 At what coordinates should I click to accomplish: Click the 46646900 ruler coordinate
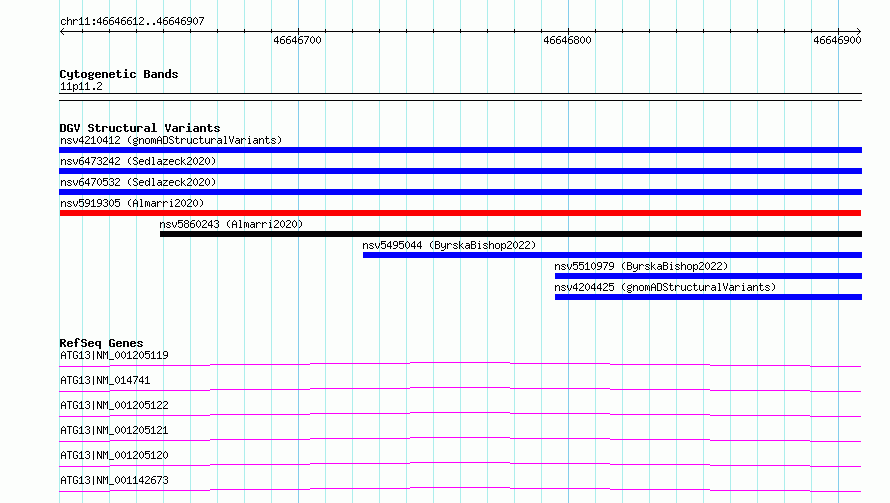837,40
